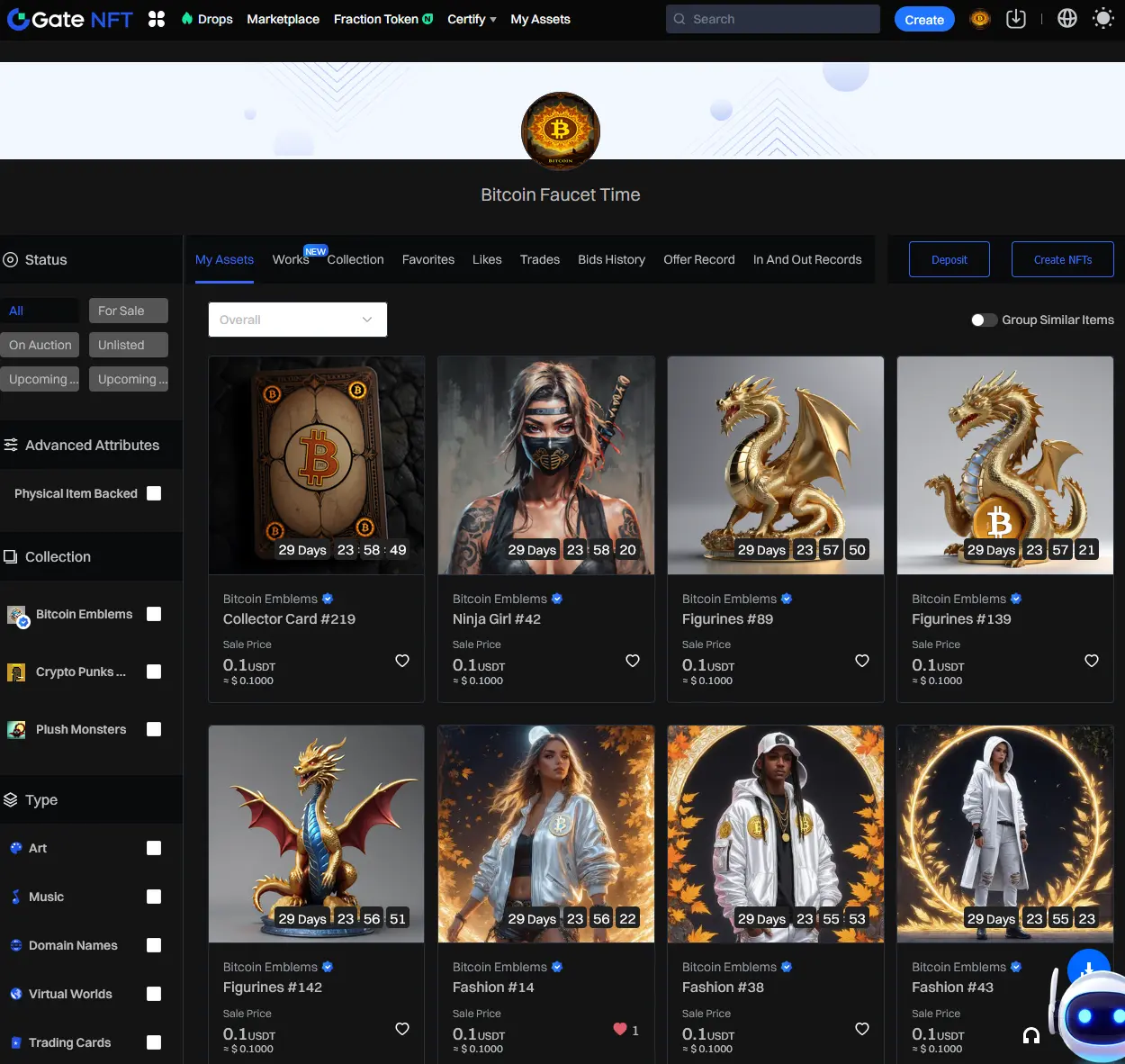Image resolution: width=1125 pixels, height=1064 pixels.
Task: Open My Assets in top navigation
Action: tap(540, 19)
